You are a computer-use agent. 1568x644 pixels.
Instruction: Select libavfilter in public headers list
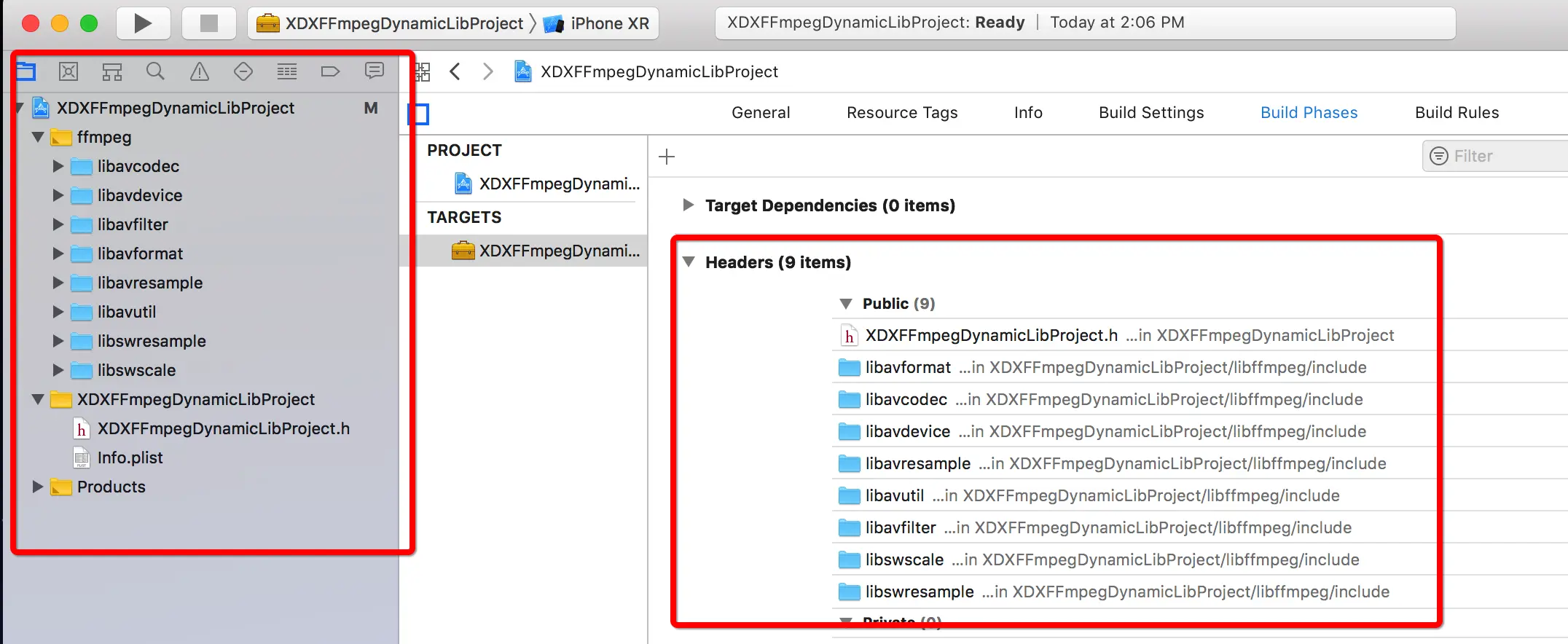pyautogui.click(x=1134, y=527)
